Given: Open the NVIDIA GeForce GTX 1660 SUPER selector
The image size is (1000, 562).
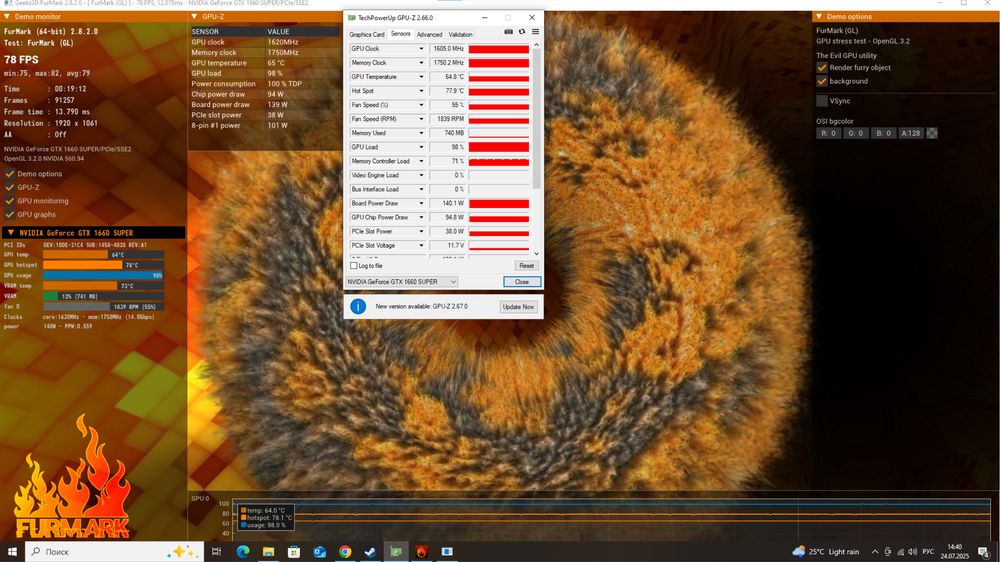Looking at the screenshot, I should [x=402, y=282].
